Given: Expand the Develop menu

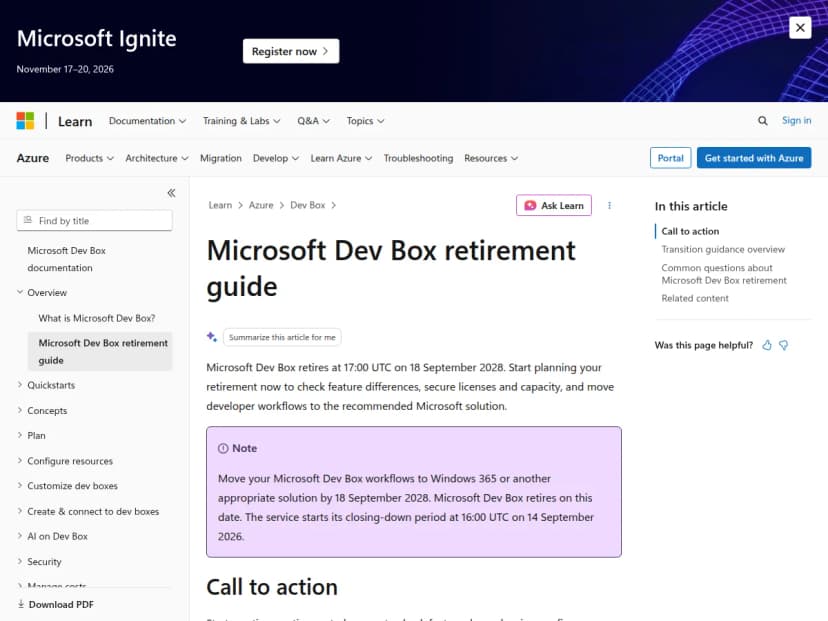Looking at the screenshot, I should 276,158.
